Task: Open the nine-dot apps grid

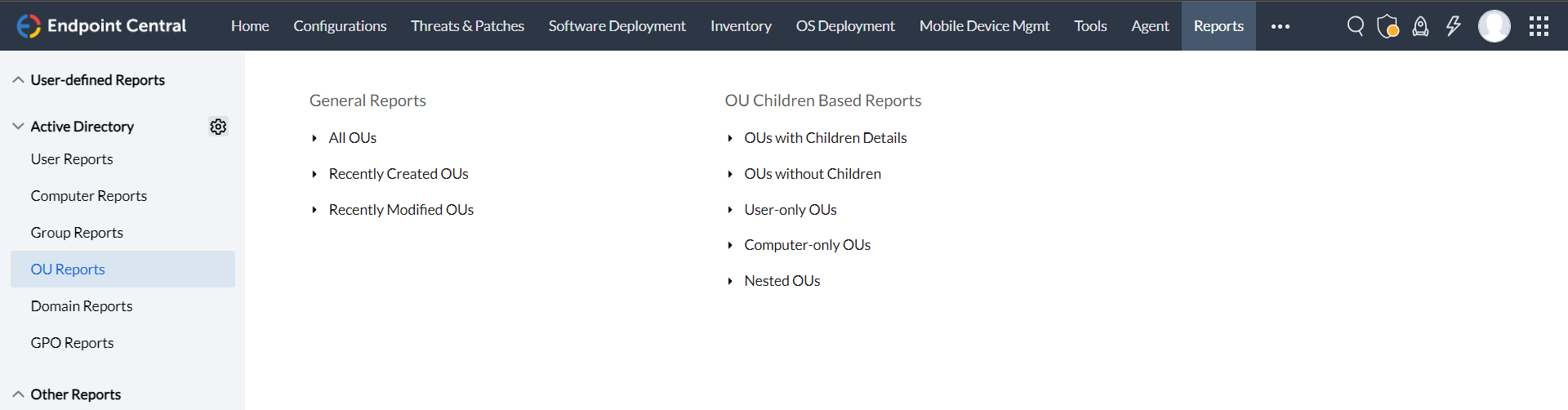Action: pyautogui.click(x=1539, y=26)
